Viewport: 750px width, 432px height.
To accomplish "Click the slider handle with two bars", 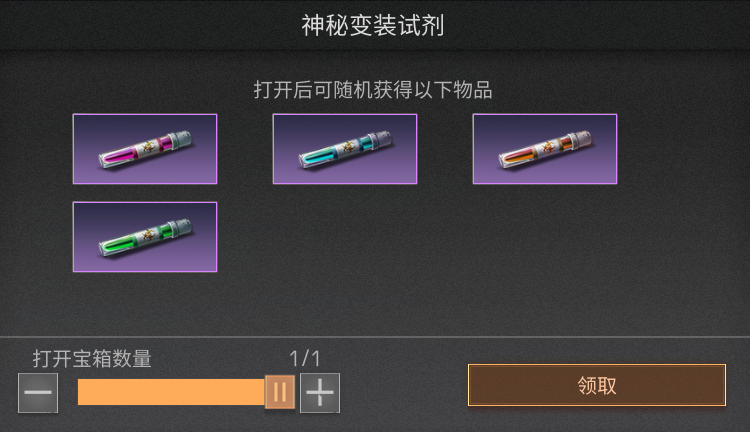I will click(x=280, y=392).
